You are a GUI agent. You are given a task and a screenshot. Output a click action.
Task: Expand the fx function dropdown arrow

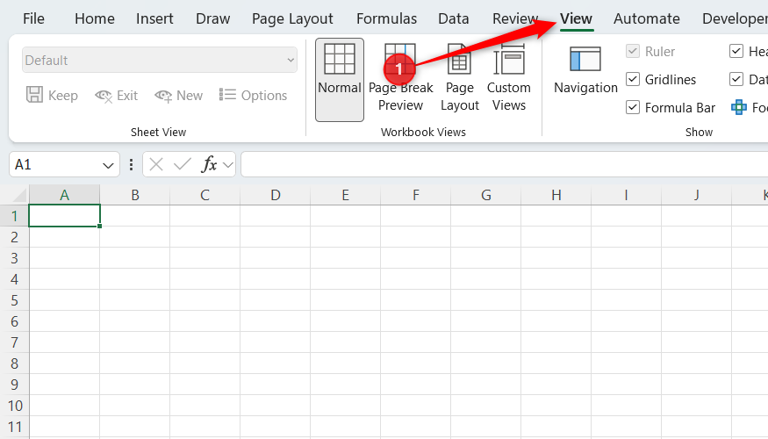(x=228, y=165)
